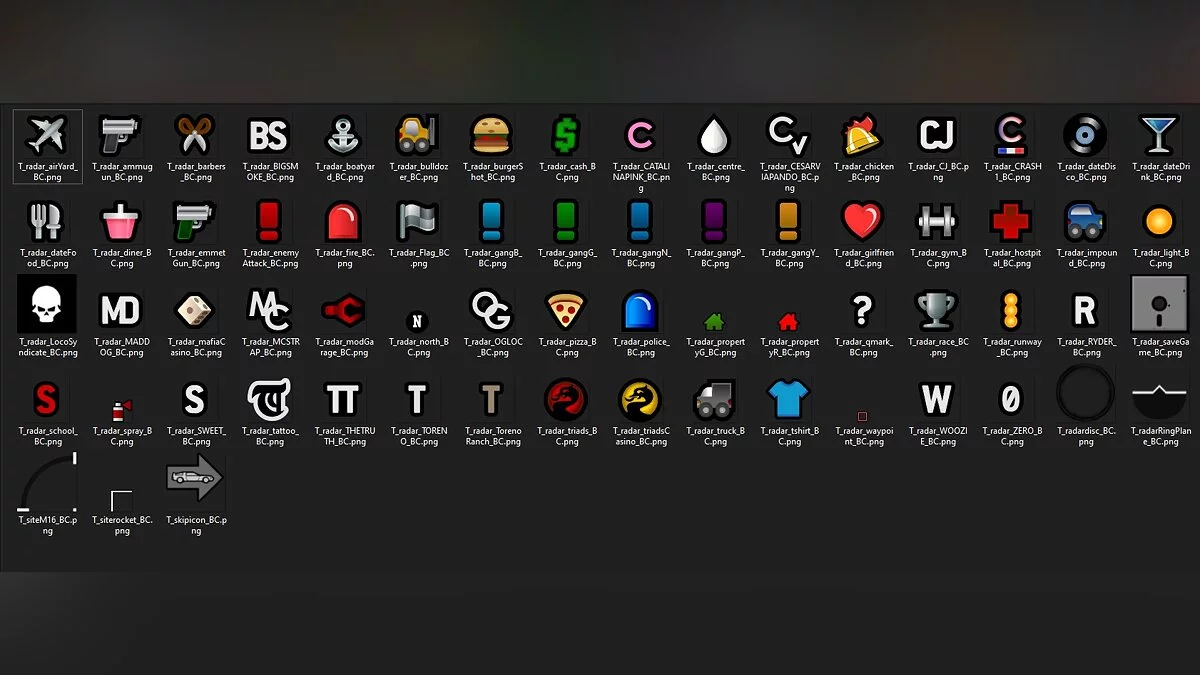Click the burger icon T_radar_burgerShot_BC.png
The height and width of the screenshot is (675, 1200).
(x=492, y=134)
